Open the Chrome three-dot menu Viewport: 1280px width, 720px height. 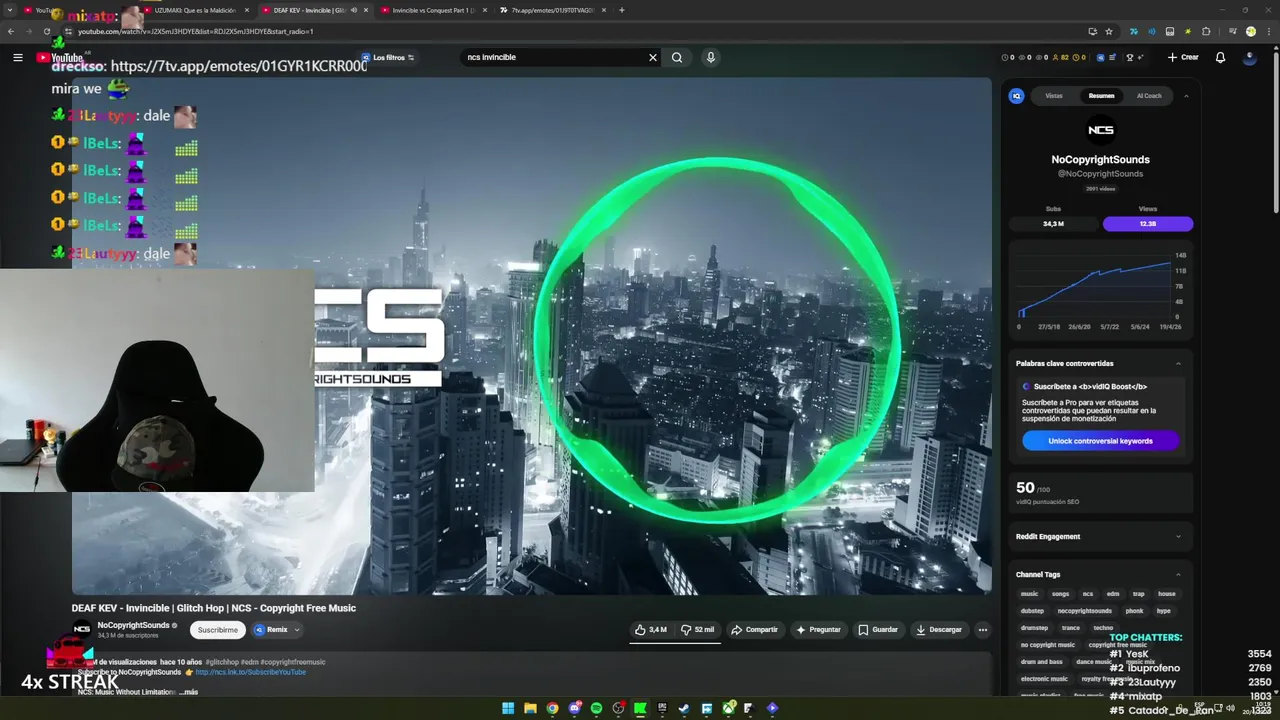click(x=1268, y=31)
